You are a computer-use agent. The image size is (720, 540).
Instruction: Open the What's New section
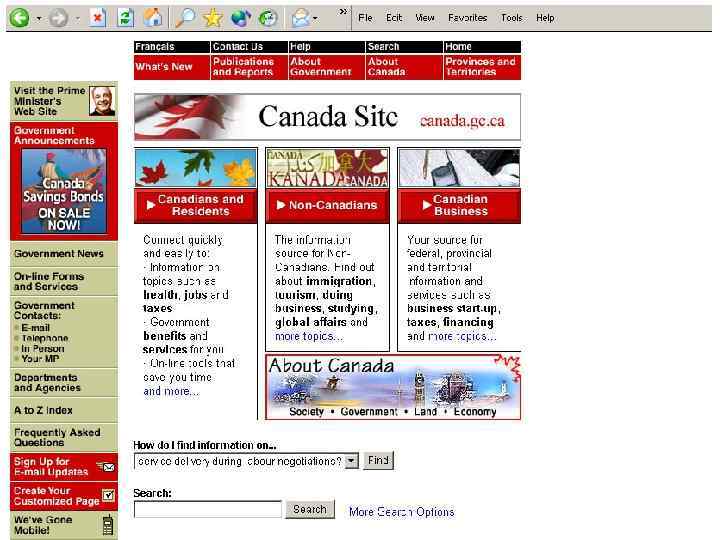point(172,67)
